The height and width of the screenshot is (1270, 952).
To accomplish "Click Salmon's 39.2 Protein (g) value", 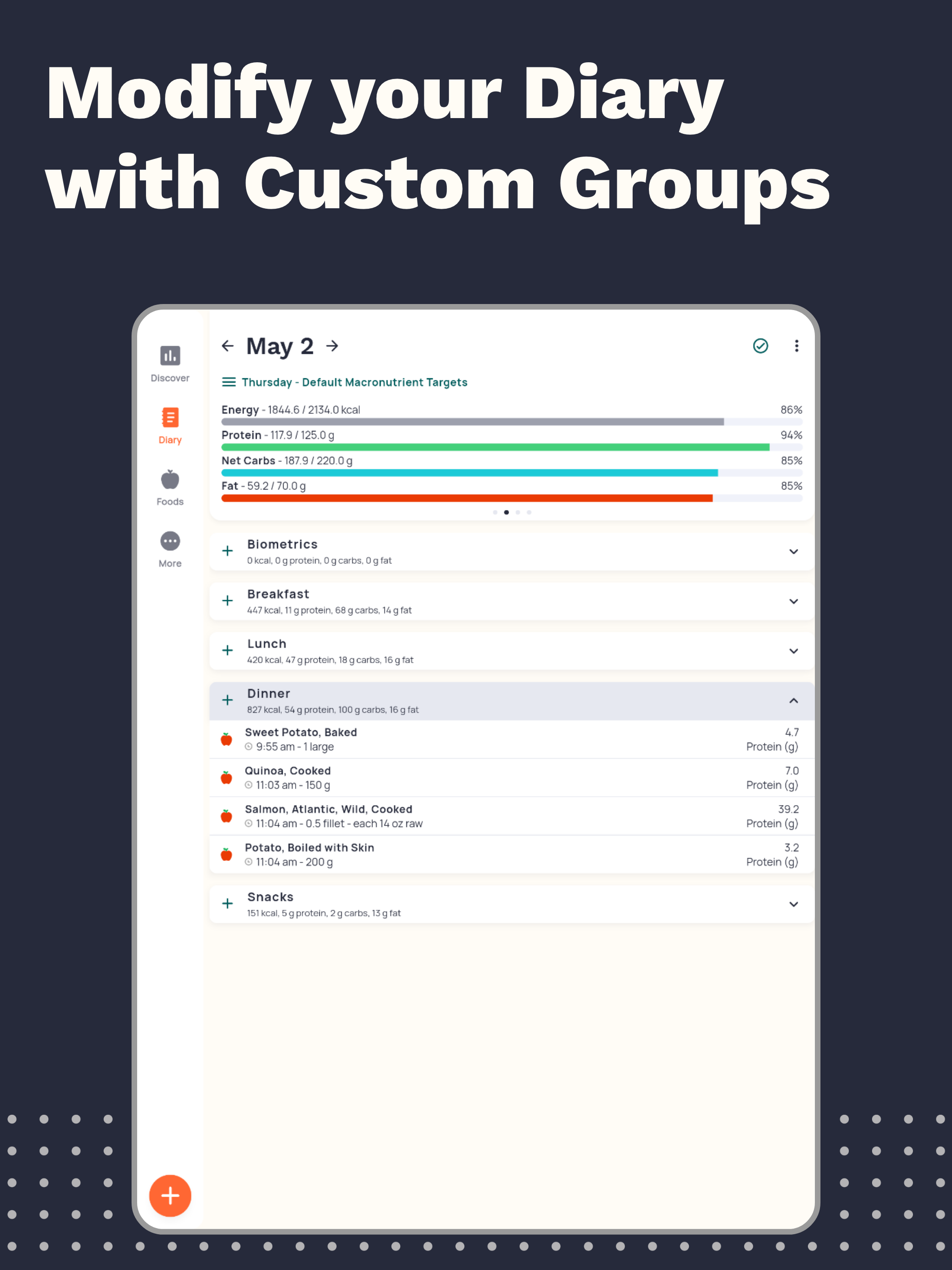I will (772, 816).
